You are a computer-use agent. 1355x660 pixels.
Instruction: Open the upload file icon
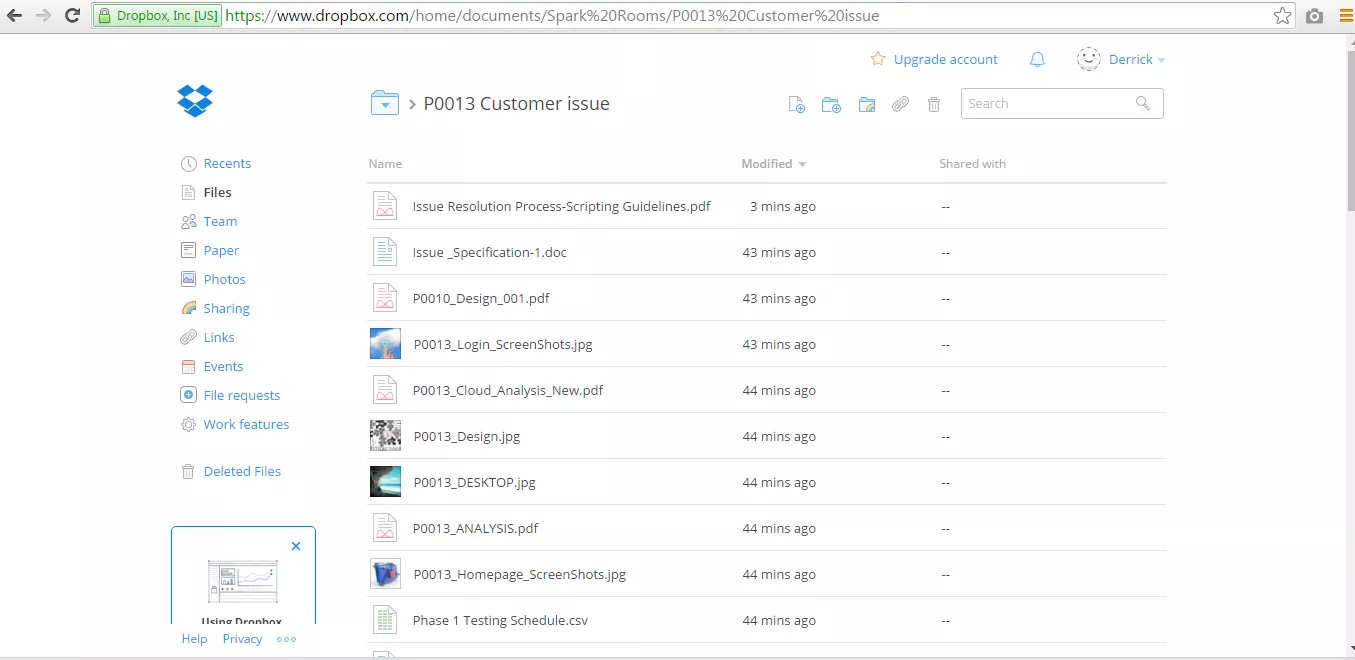pos(796,104)
